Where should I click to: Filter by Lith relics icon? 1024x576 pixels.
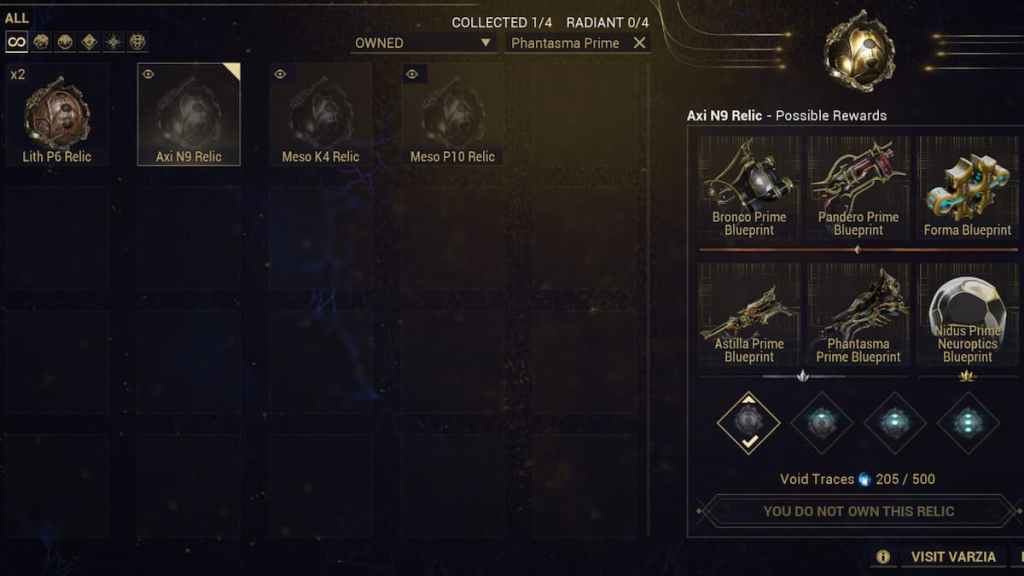(41, 42)
